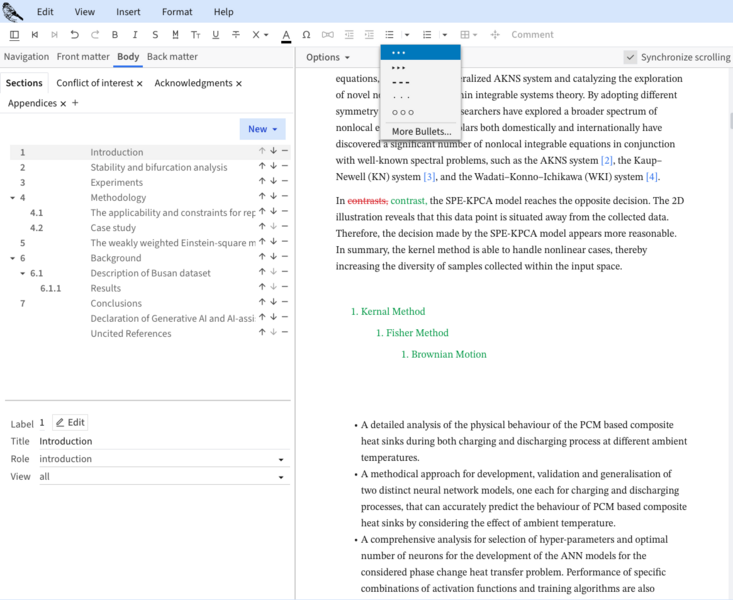Toggle the Synchronize scrolling checkbox
Image resolution: width=733 pixels, height=600 pixels.
tap(630, 57)
